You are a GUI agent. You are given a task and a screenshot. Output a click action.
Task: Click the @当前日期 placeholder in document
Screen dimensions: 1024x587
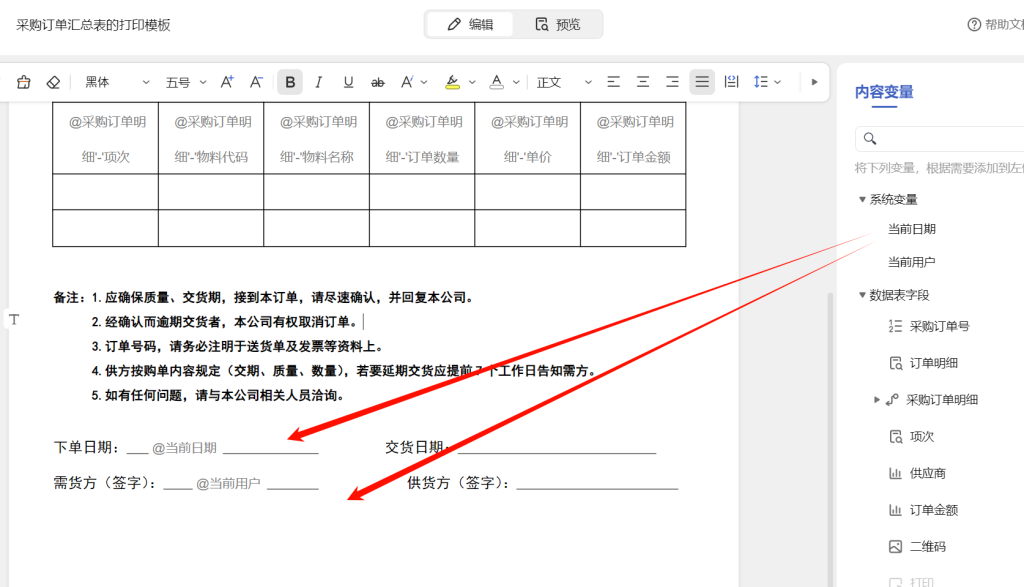coord(184,448)
